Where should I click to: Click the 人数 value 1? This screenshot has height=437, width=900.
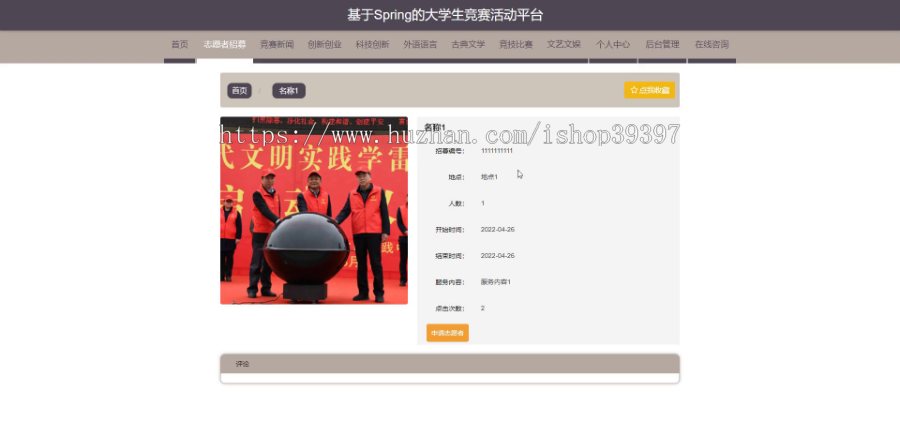[x=483, y=203]
